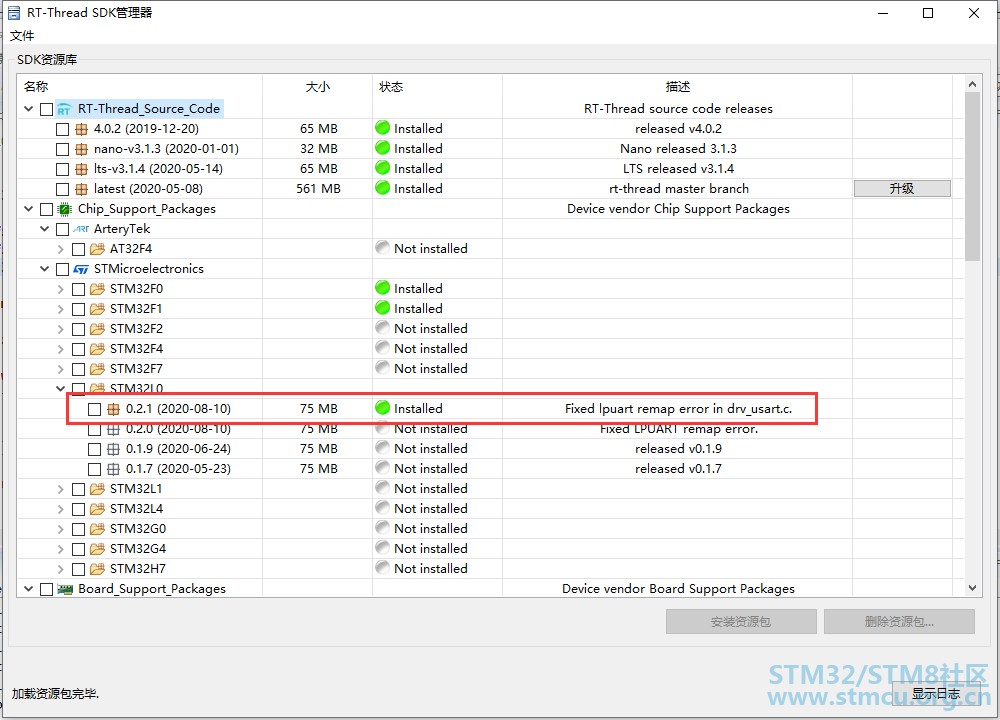
Task: Click the '加载资源包完毕.' status message
Action: click(x=55, y=694)
